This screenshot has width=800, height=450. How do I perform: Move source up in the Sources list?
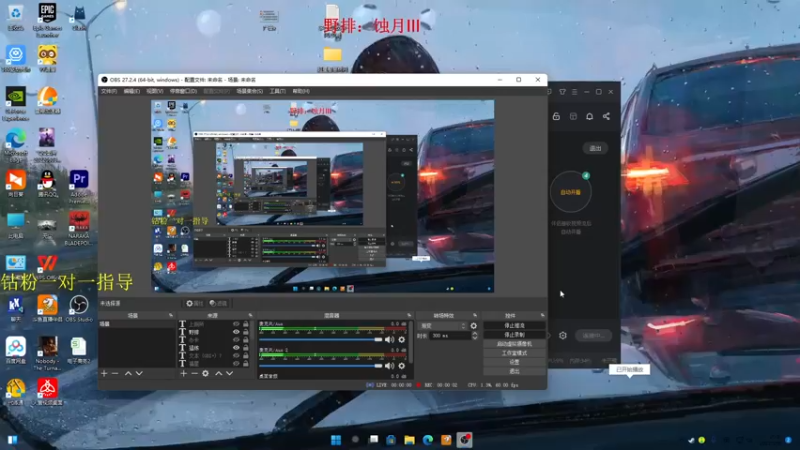pos(218,373)
